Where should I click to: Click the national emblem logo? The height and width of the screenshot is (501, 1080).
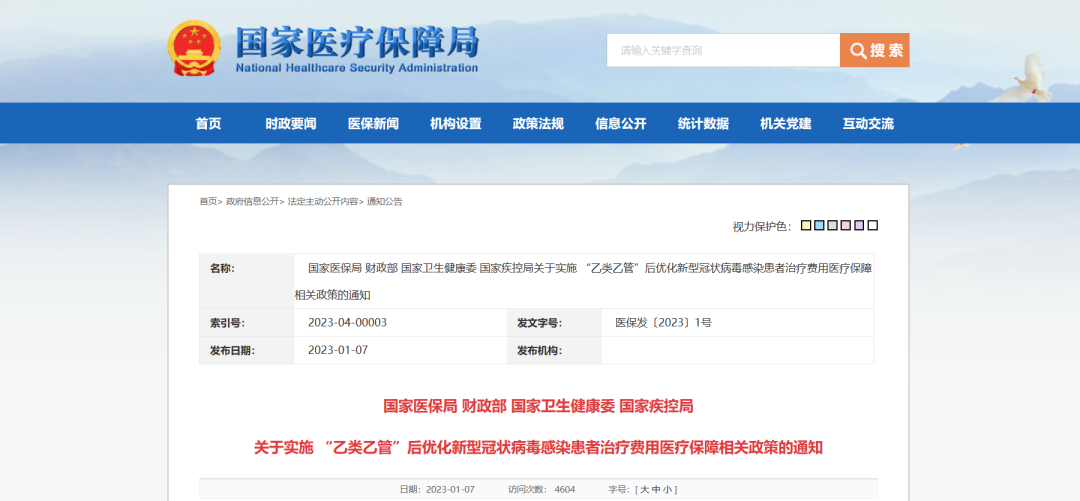pyautogui.click(x=194, y=48)
